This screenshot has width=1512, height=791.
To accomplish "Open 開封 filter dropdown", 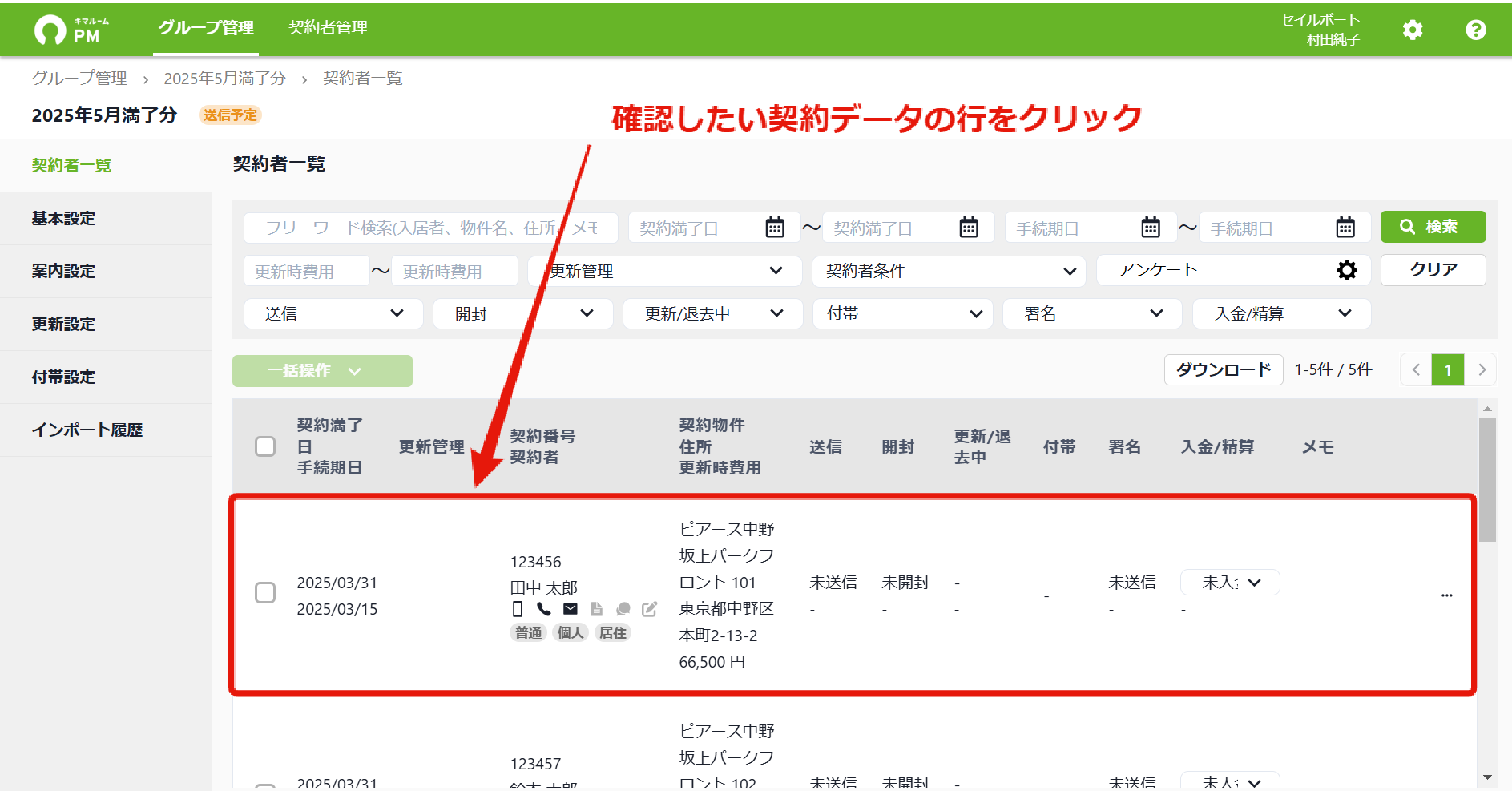I will tap(523, 313).
